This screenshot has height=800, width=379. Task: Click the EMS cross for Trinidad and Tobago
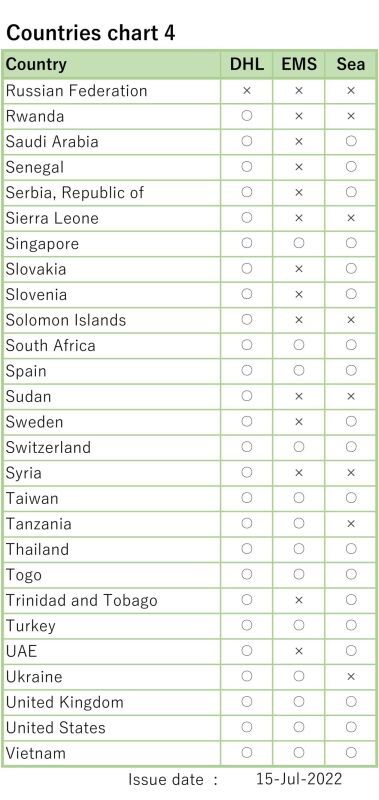(299, 601)
